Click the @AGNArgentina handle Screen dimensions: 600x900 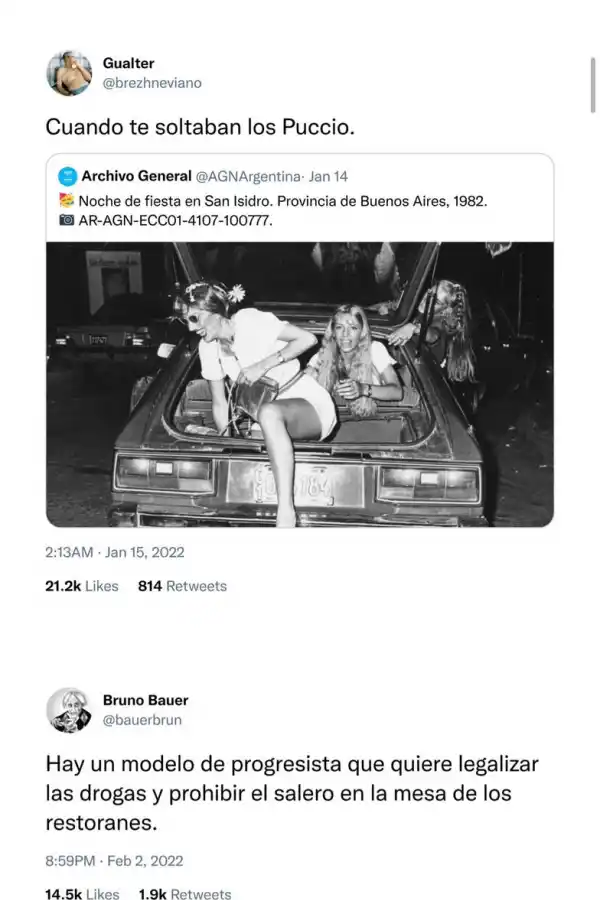[249, 177]
